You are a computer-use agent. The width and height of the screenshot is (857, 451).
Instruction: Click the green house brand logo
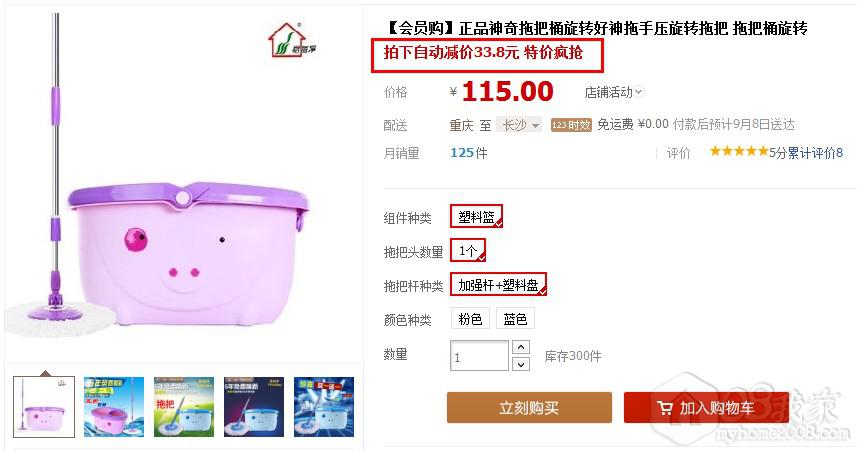[x=292, y=40]
